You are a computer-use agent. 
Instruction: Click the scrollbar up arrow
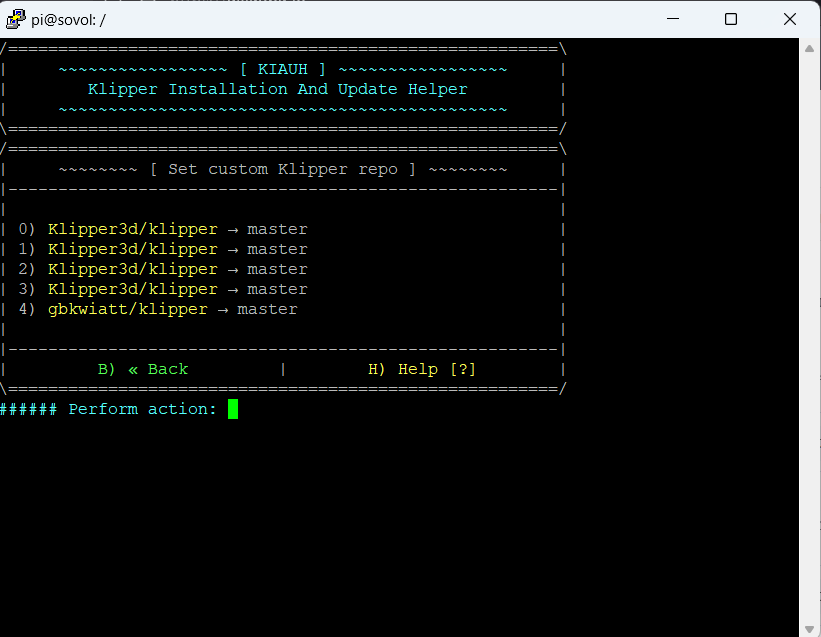coord(809,48)
